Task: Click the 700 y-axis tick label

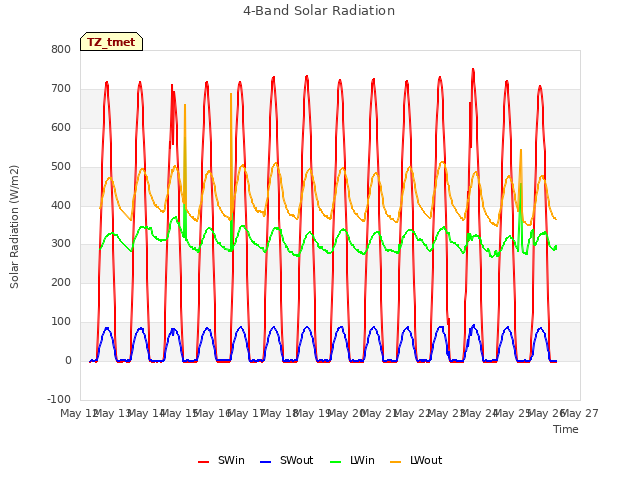Action: (x=61, y=89)
